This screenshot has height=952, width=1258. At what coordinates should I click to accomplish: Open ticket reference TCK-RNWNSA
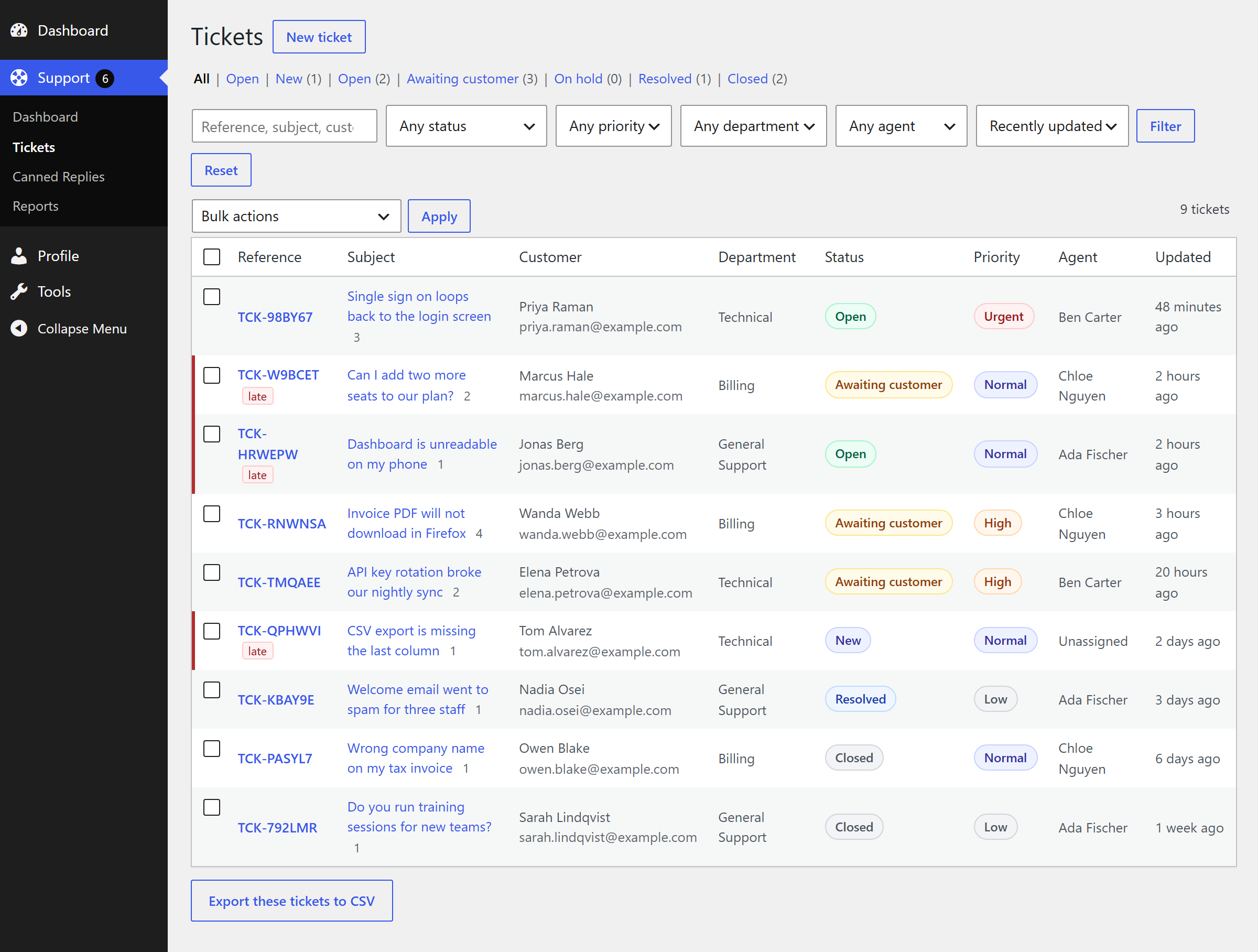tap(281, 524)
